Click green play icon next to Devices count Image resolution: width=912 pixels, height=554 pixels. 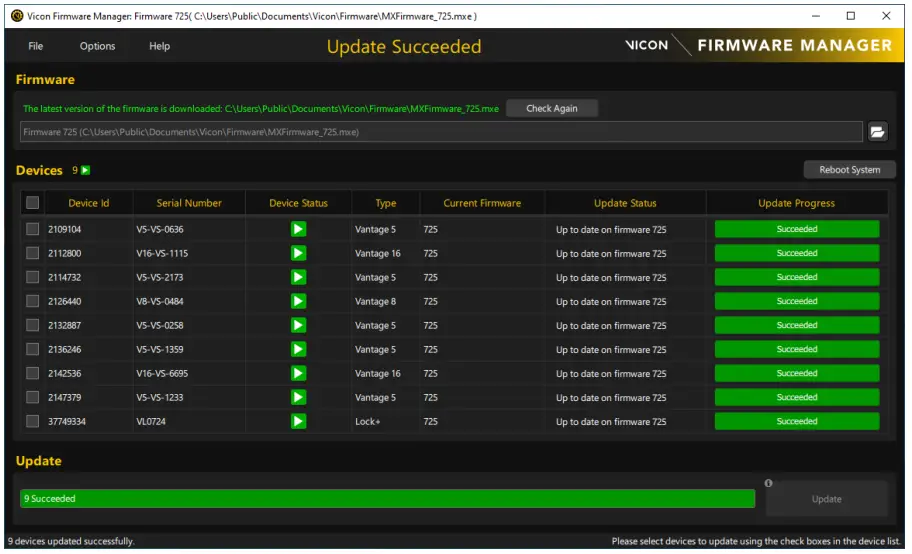(x=86, y=170)
